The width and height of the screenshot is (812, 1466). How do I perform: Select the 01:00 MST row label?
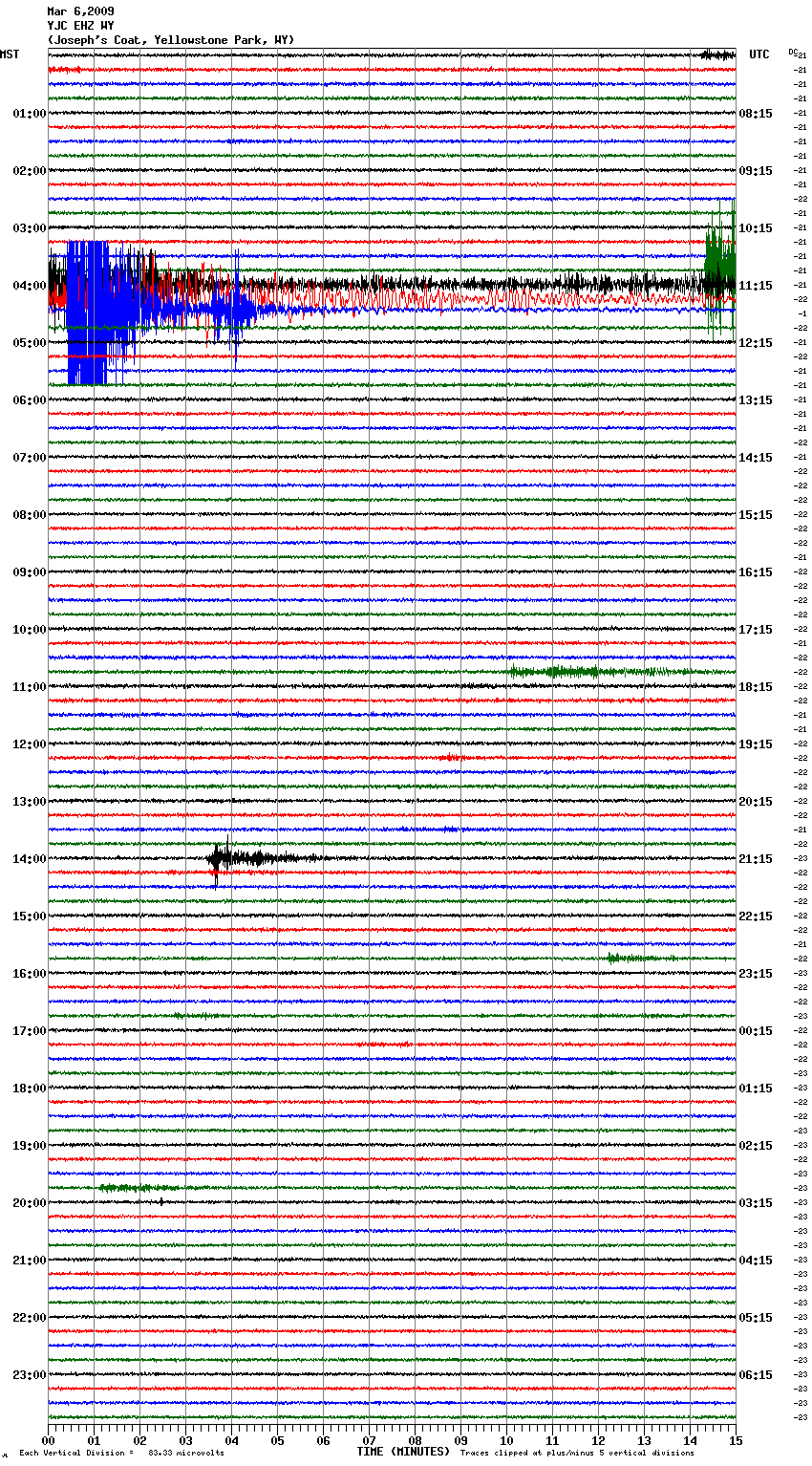coord(30,114)
